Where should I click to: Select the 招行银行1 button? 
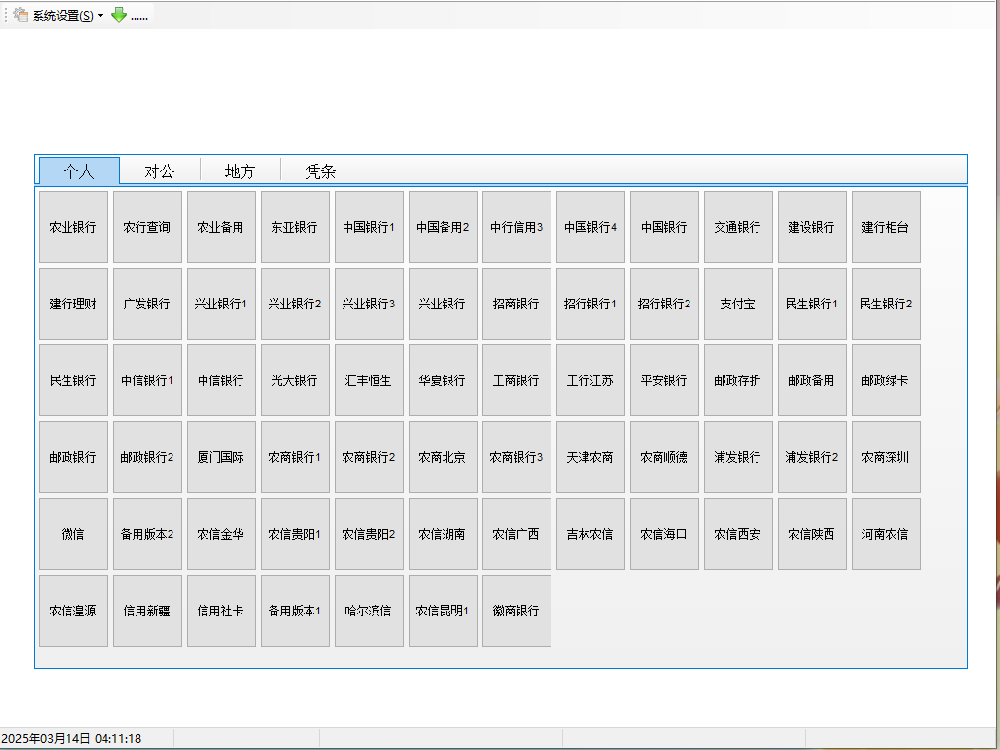(591, 304)
